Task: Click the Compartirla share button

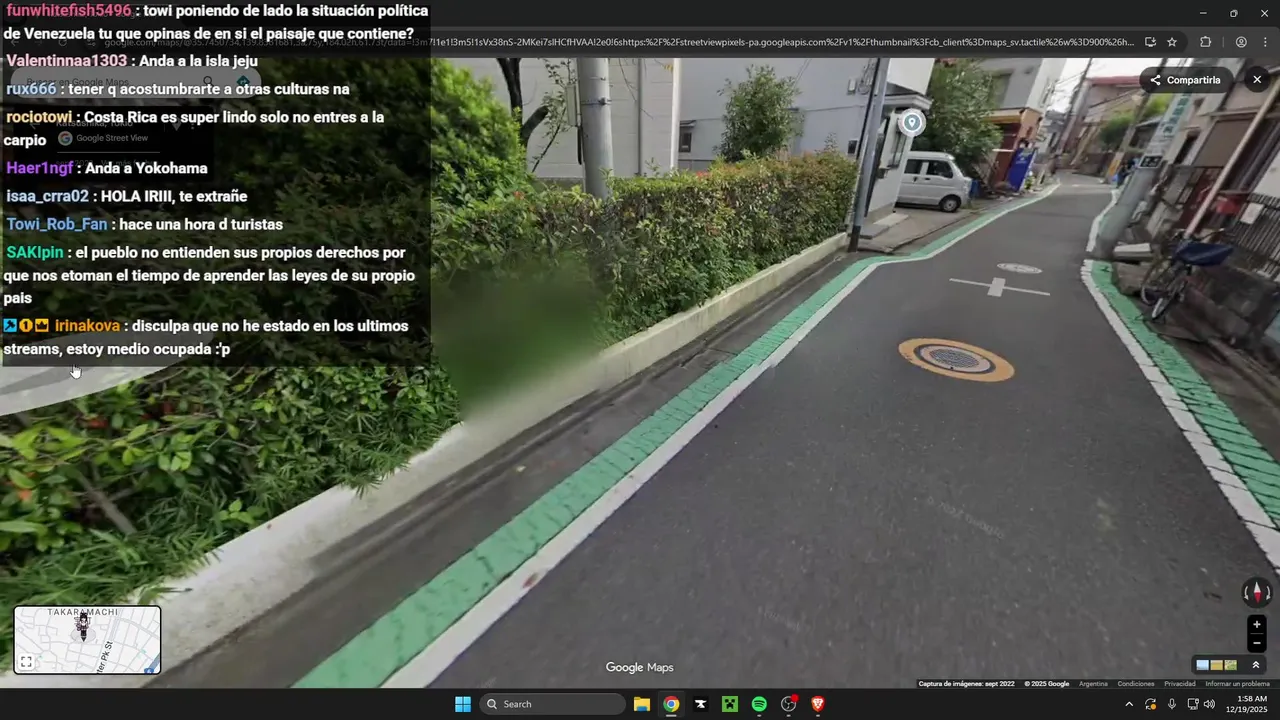Action: [1186, 80]
